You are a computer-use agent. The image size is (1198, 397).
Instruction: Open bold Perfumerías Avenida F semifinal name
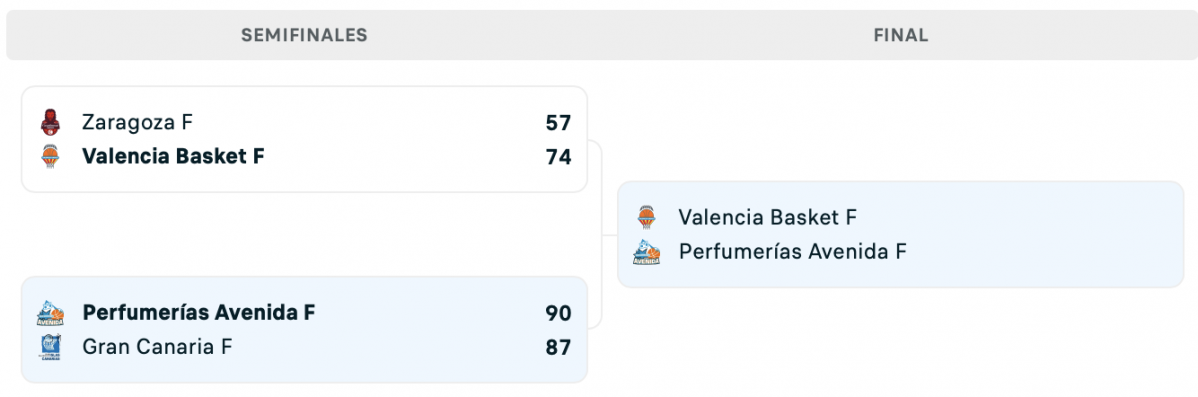pos(199,313)
